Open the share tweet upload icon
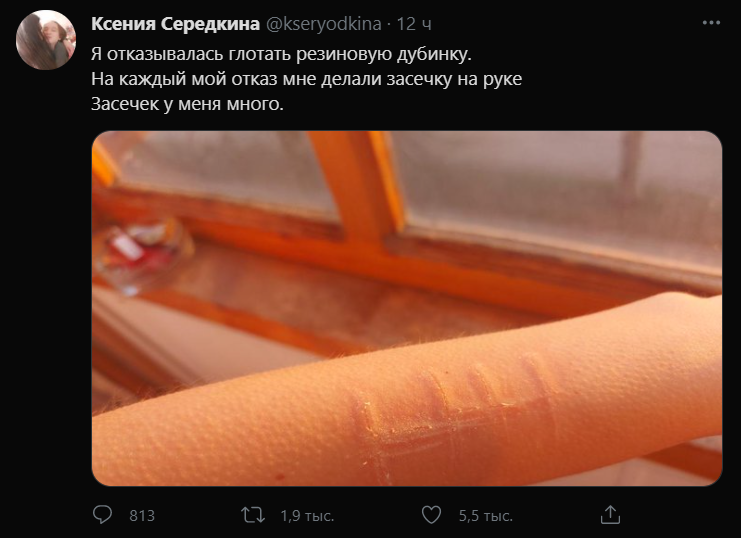741x538 pixels. [610, 515]
